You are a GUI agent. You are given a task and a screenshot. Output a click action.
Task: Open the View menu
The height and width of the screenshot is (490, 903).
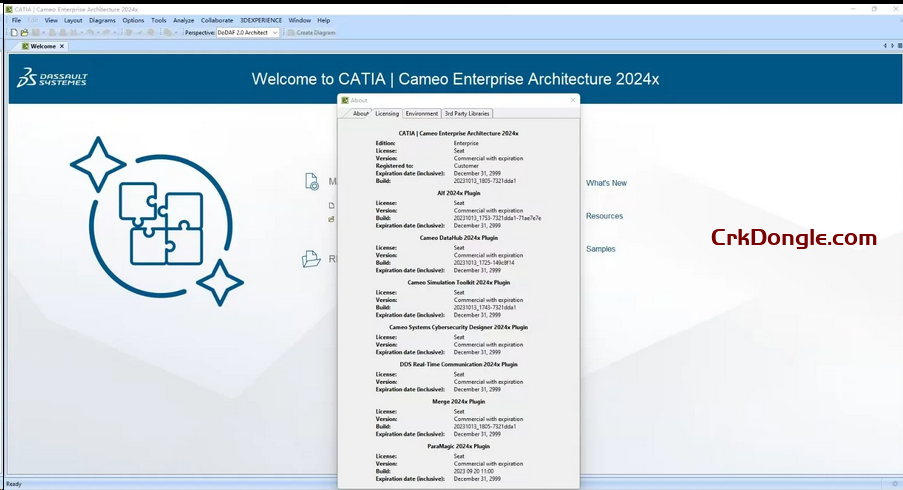click(x=51, y=20)
